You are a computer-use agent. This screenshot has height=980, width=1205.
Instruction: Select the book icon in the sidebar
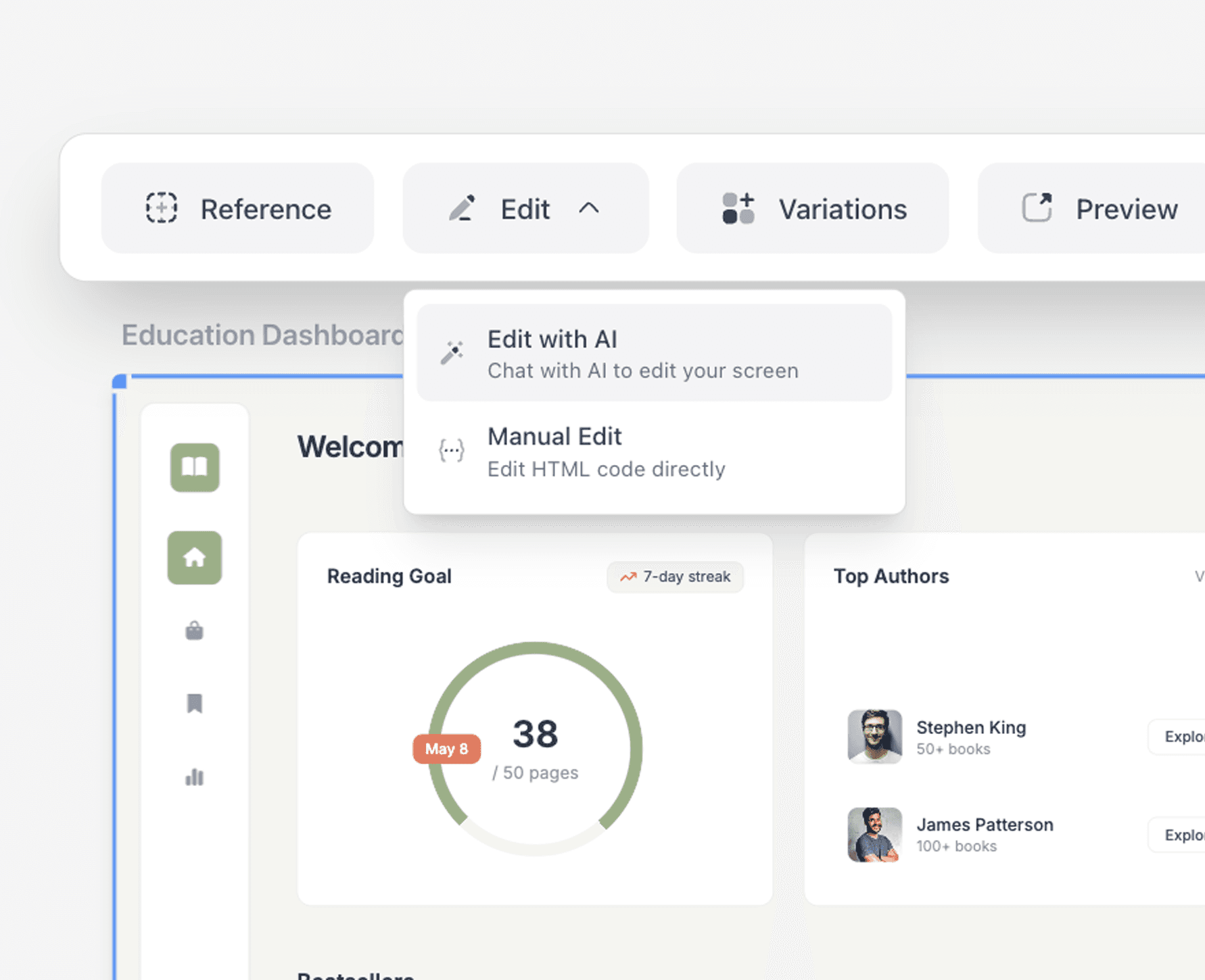195,468
